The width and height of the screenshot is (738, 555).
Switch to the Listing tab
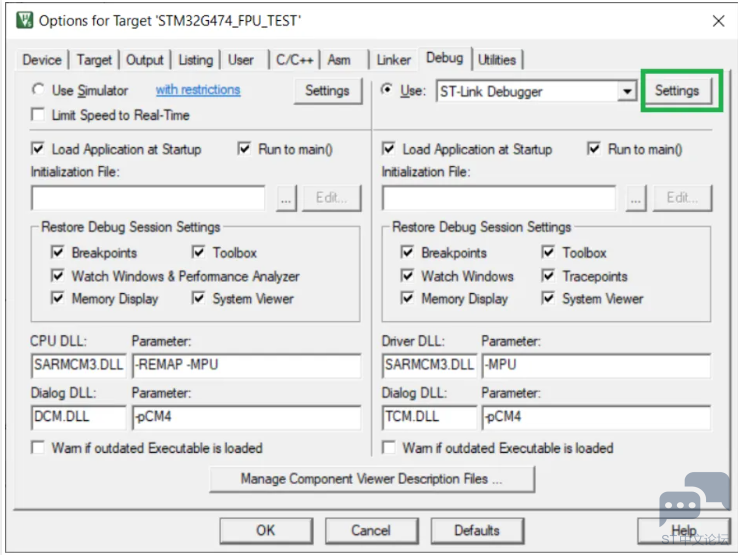(x=196, y=60)
